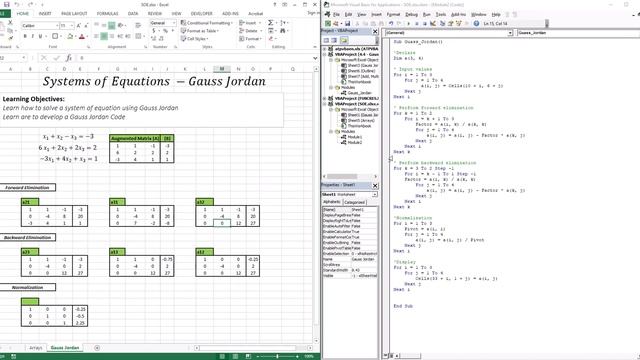Click the Insert cells button
The image size is (640, 360).
tap(249, 23)
